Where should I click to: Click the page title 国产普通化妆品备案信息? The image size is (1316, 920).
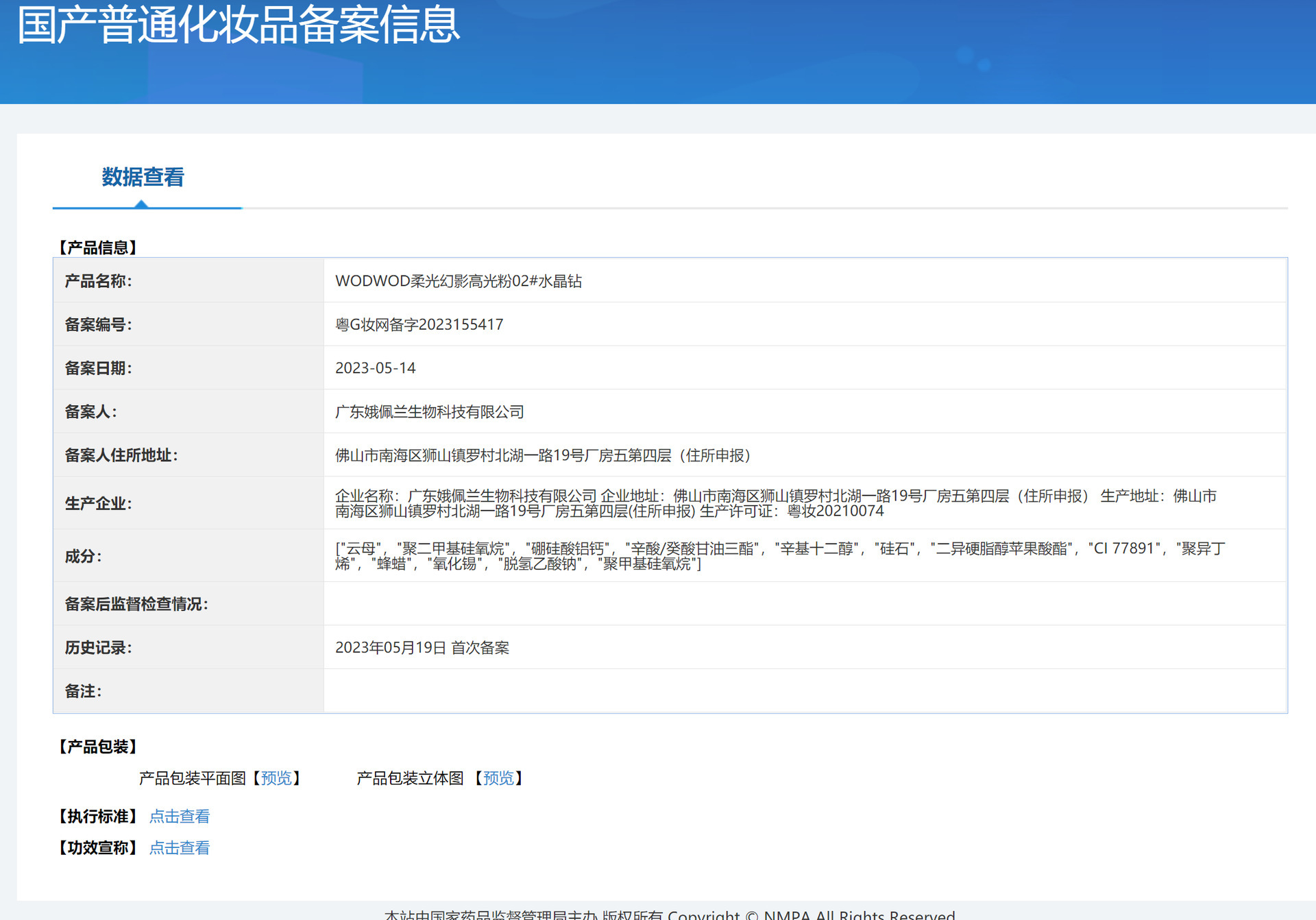pyautogui.click(x=238, y=25)
